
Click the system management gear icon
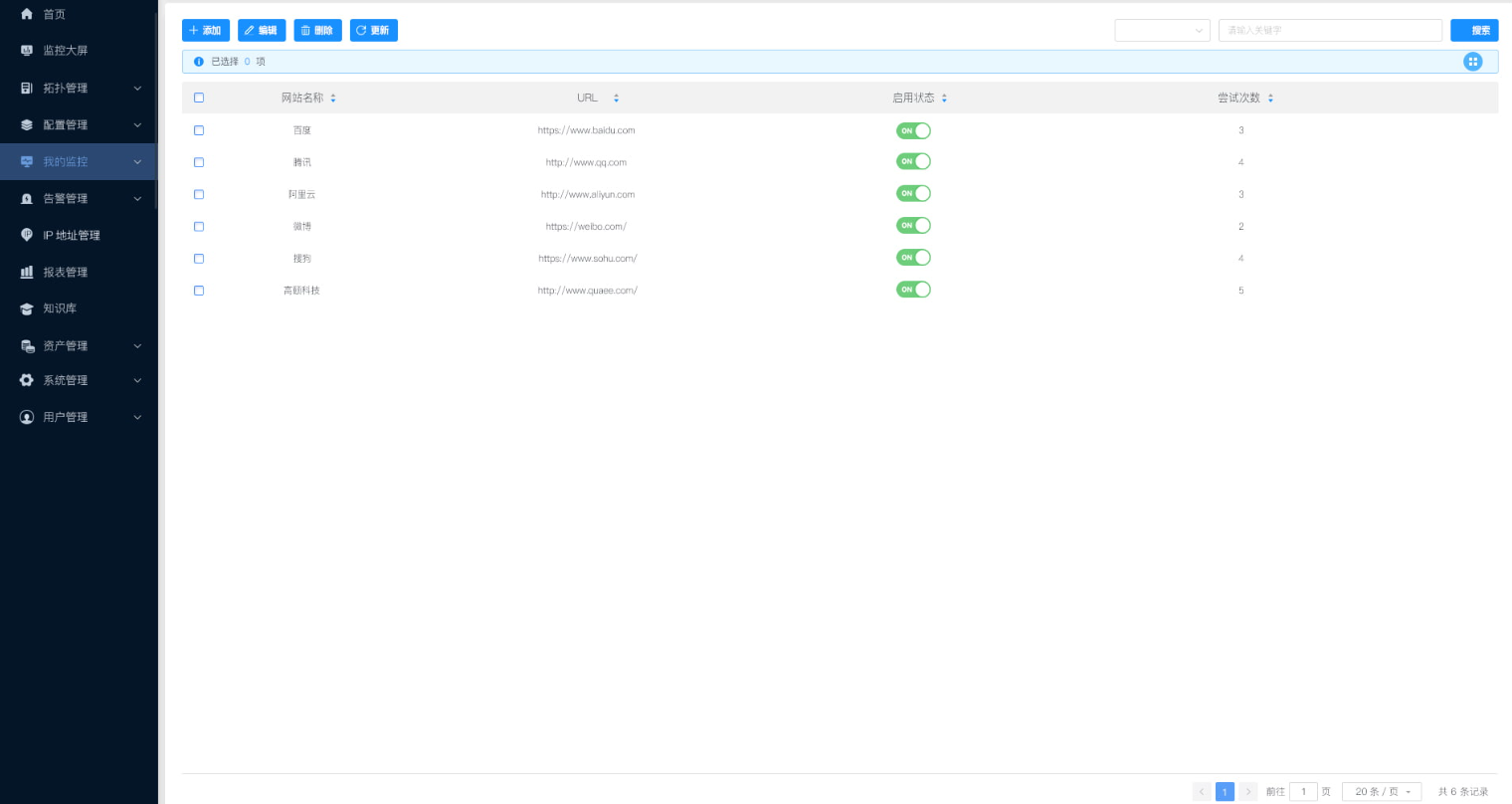point(27,380)
